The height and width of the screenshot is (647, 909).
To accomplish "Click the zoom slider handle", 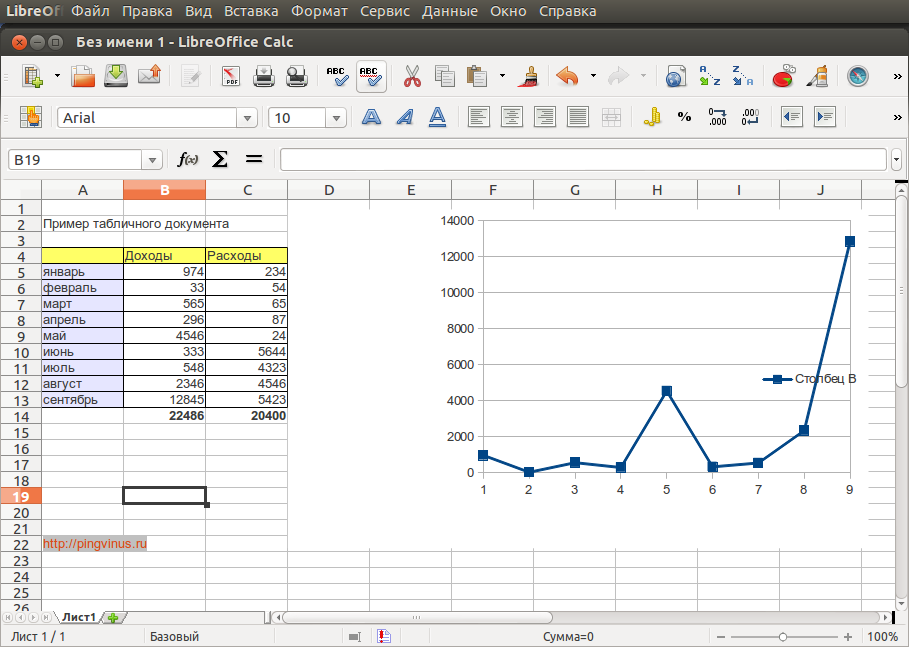I will (783, 637).
